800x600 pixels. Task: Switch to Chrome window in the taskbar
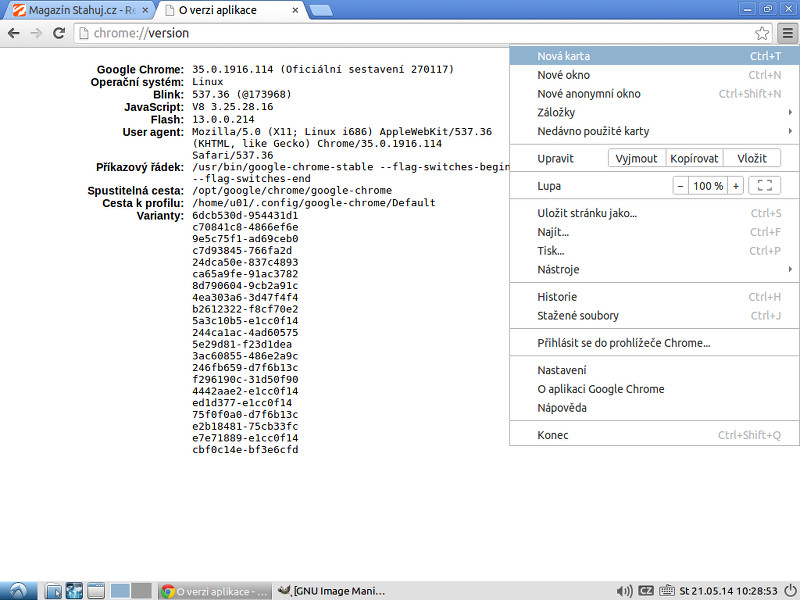(x=214, y=591)
